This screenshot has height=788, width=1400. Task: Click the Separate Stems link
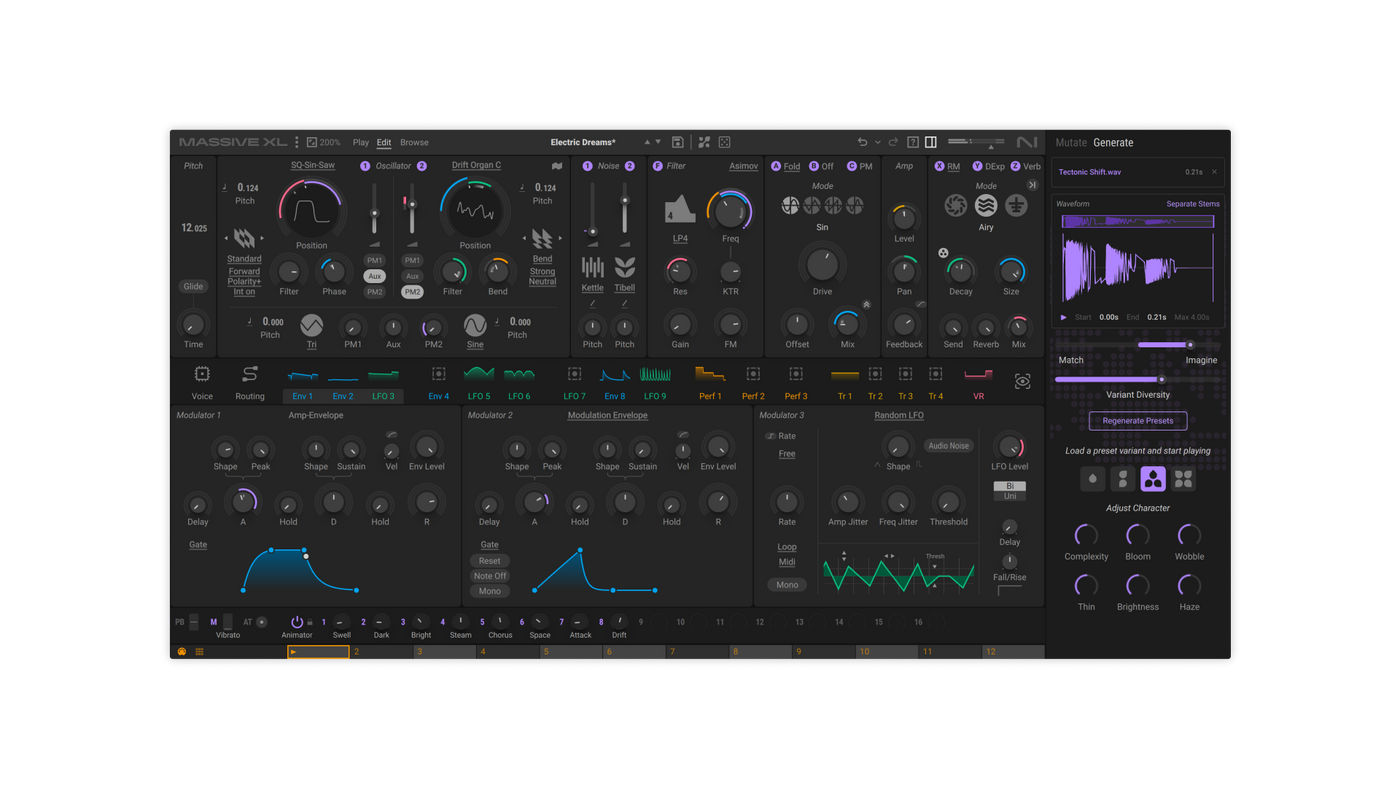tap(1193, 204)
